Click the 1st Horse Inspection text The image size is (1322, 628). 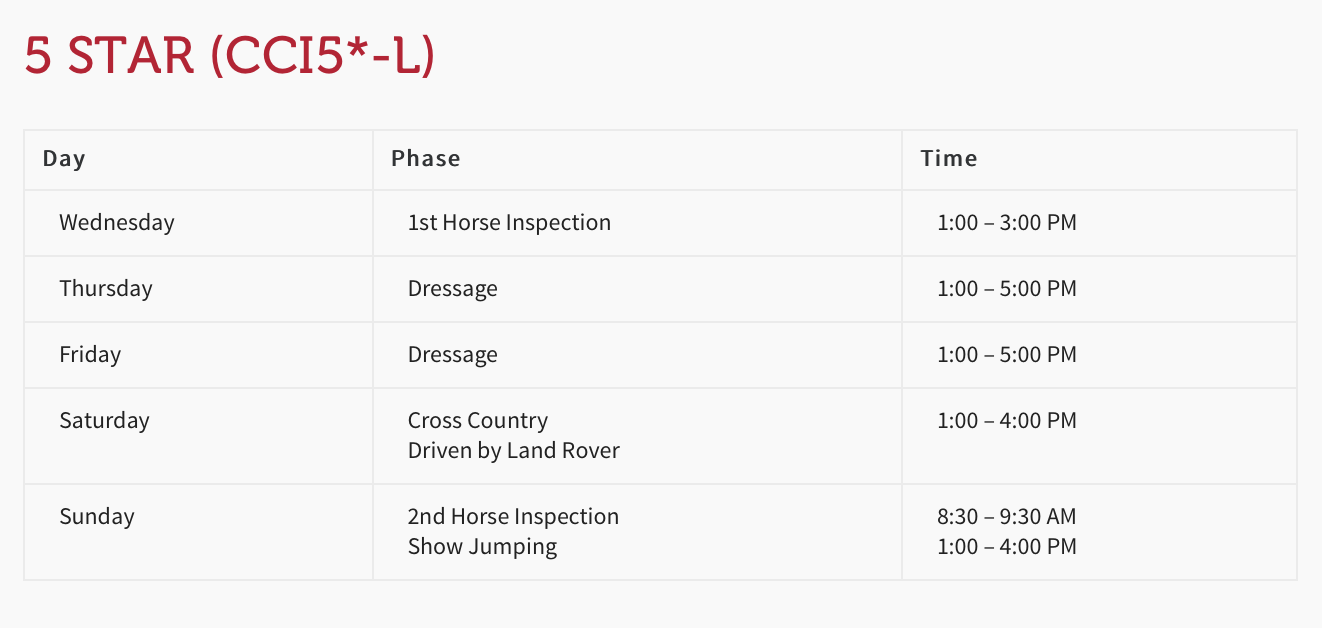[509, 222]
